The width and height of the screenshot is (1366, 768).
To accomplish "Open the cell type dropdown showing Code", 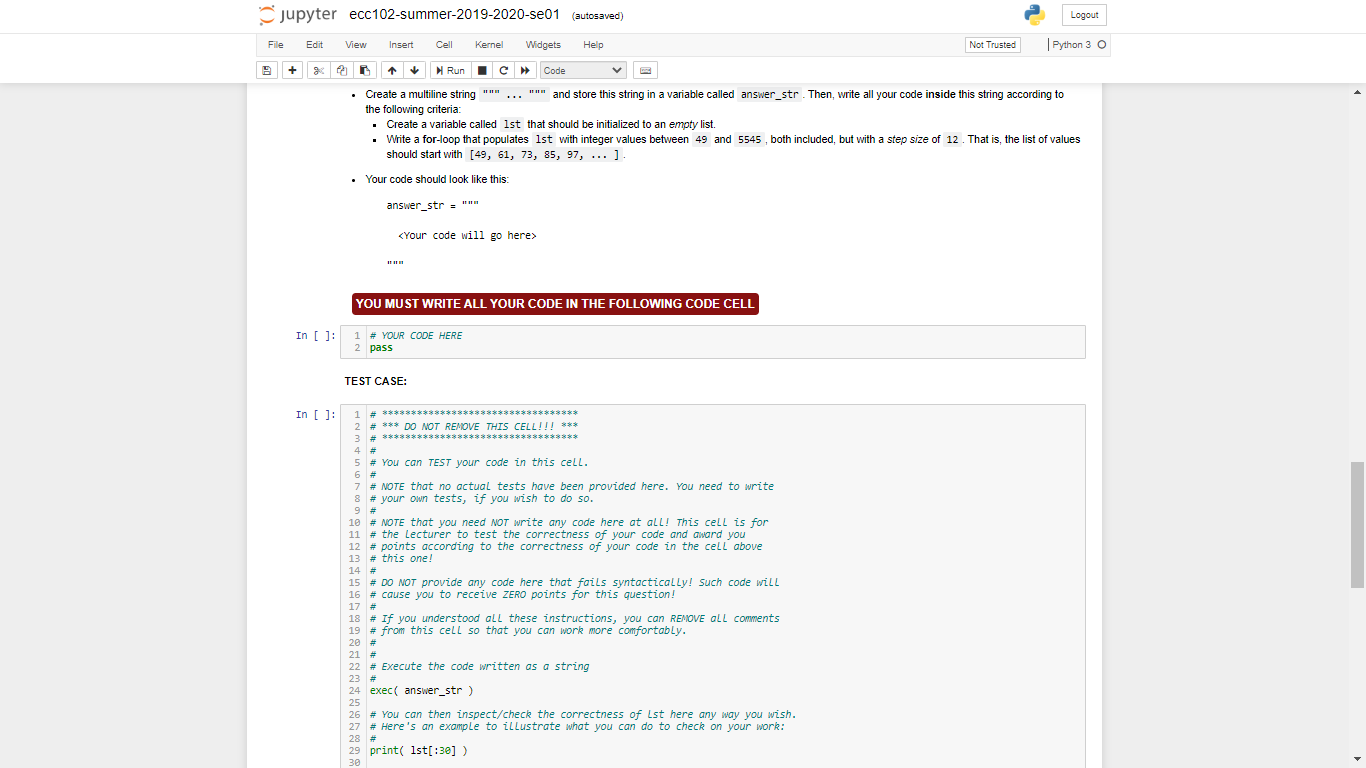I will click(x=583, y=70).
